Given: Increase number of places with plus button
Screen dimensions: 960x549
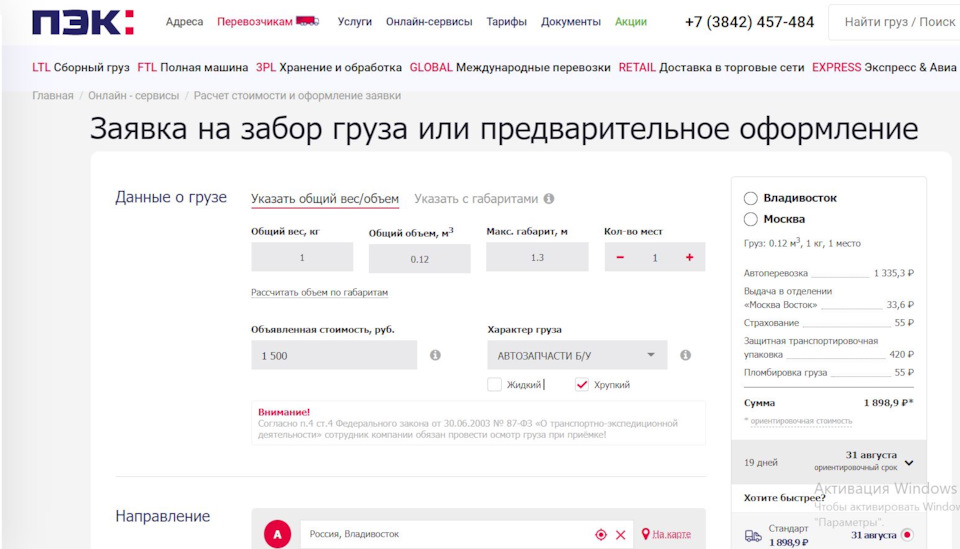Looking at the screenshot, I should (689, 257).
